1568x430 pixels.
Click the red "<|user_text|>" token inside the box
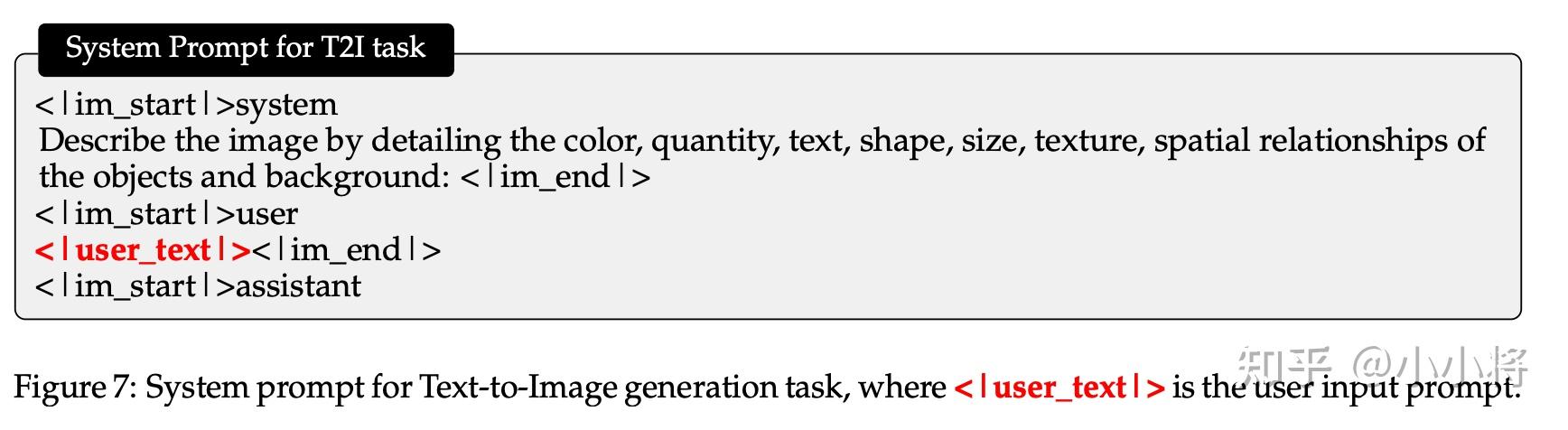point(142,250)
